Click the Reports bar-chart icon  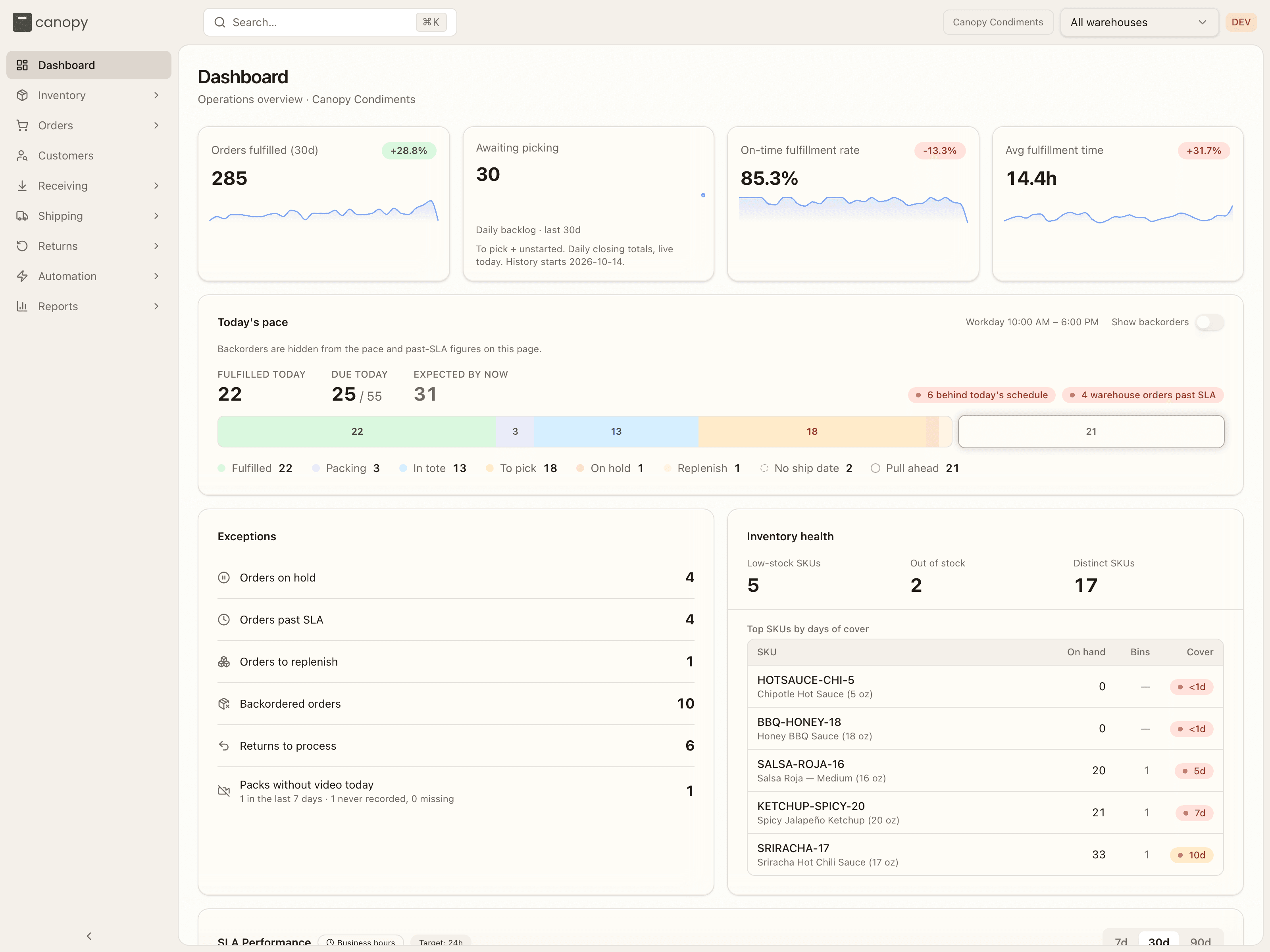pos(22,306)
